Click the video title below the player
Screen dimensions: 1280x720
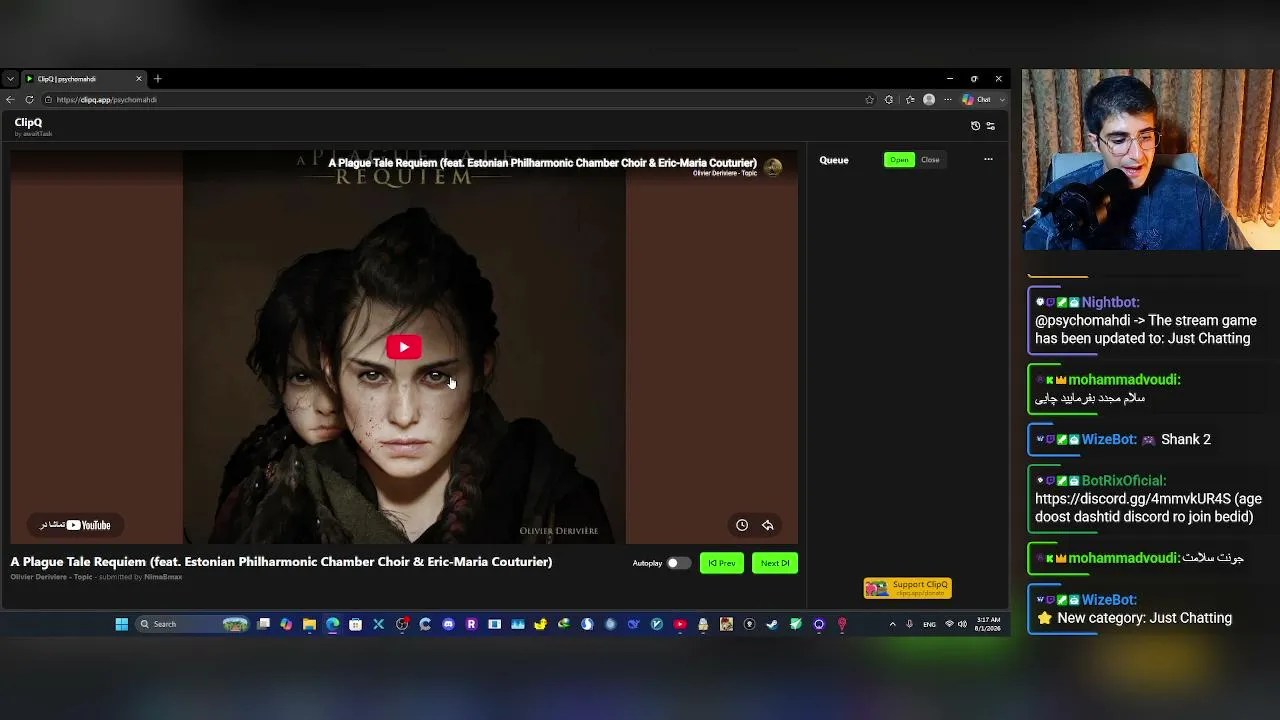[x=281, y=562]
